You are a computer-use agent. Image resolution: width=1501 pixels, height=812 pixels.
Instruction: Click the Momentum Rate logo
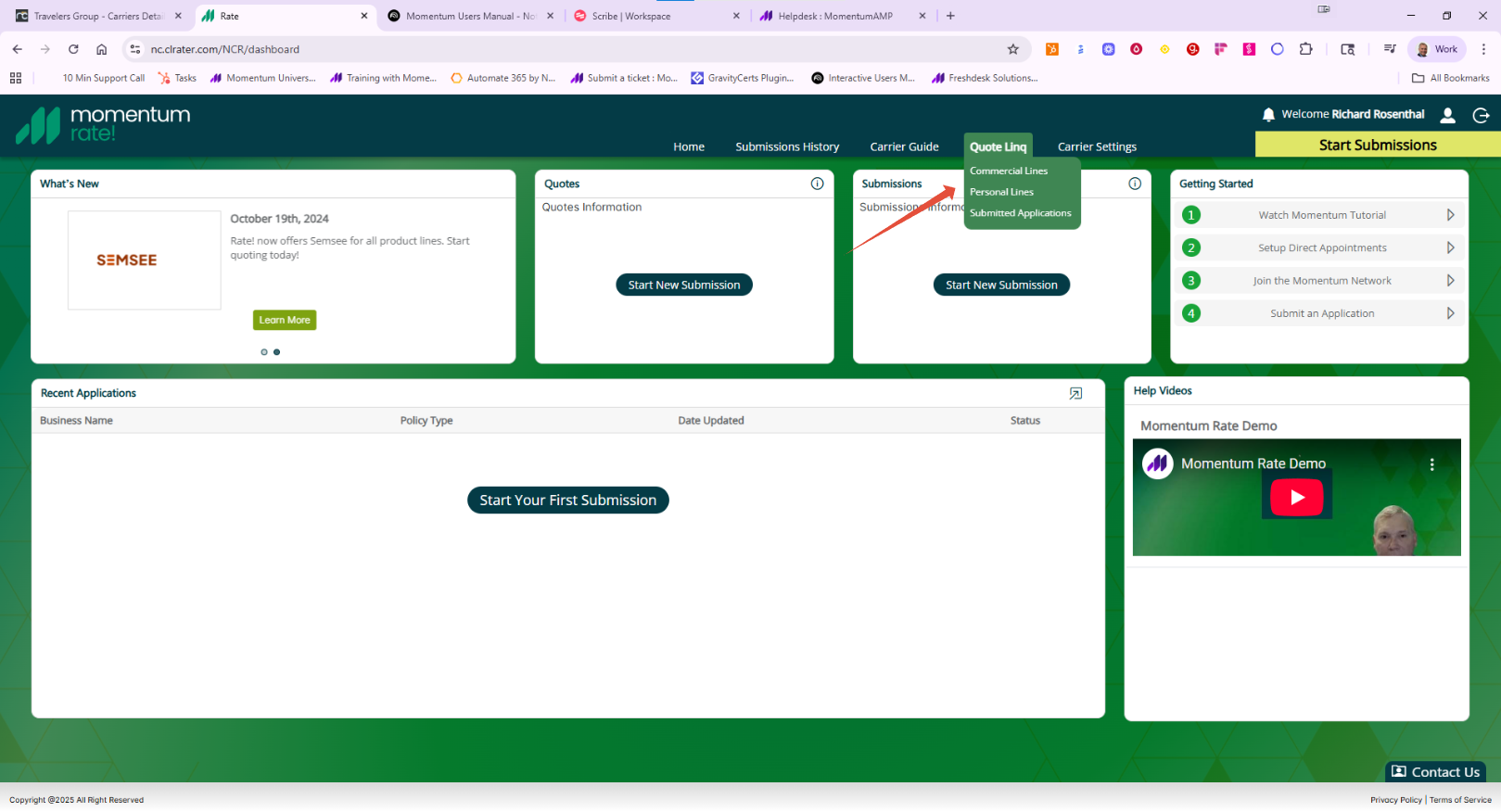pos(103,124)
